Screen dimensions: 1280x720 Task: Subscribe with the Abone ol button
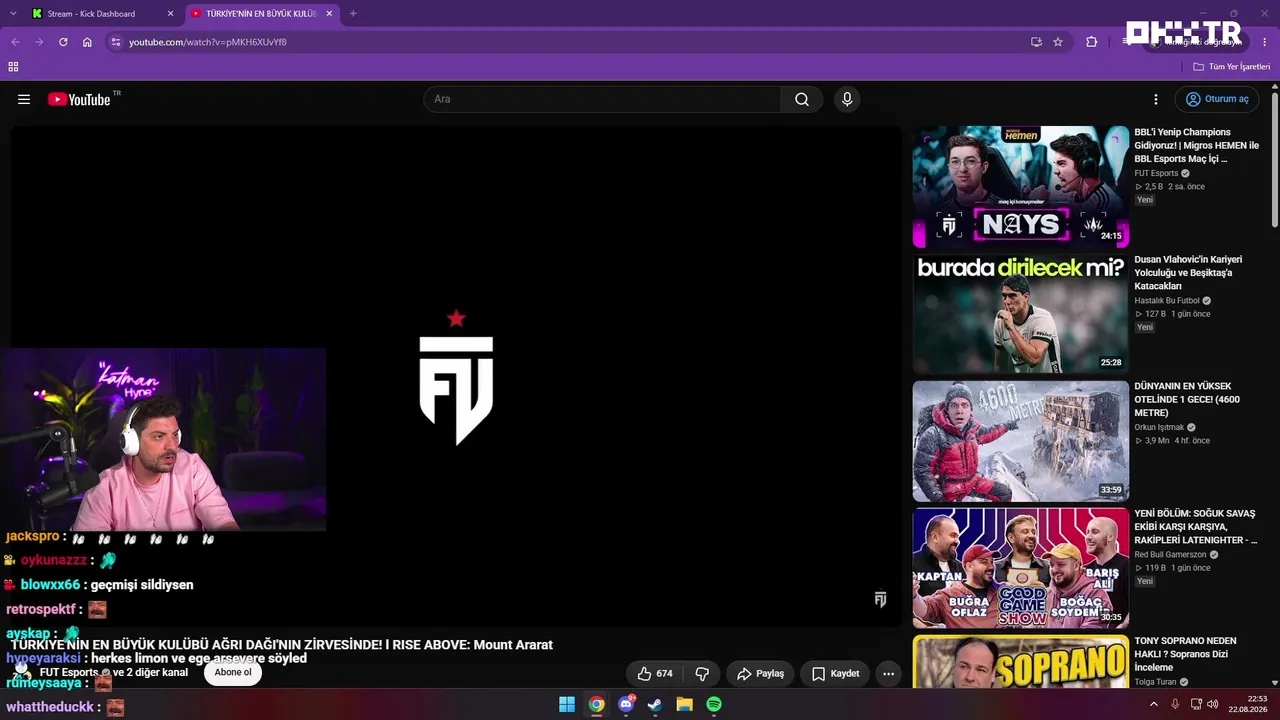(x=233, y=672)
